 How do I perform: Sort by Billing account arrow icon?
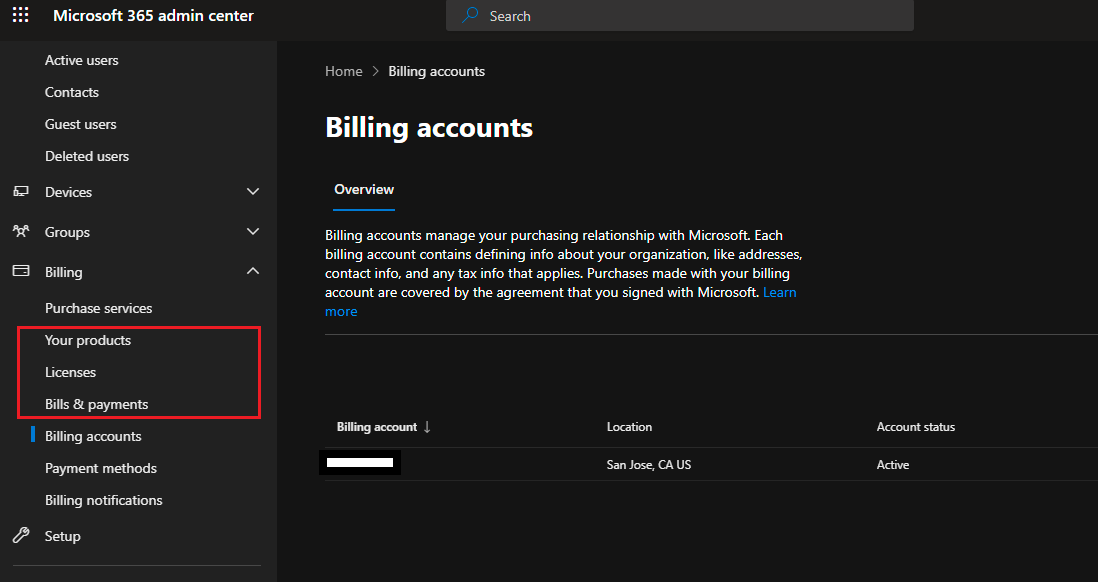(427, 427)
